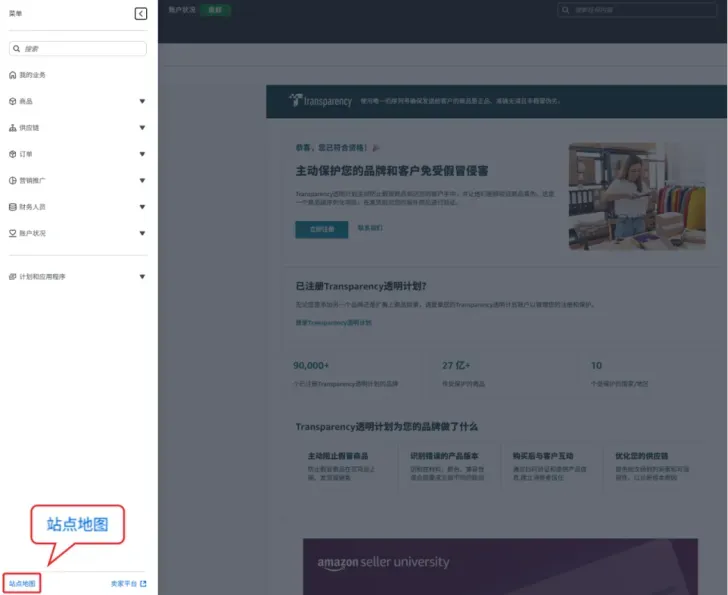Image resolution: width=728 pixels, height=595 pixels.
Task: Click the 90,000+ statistic
Action: [311, 366]
